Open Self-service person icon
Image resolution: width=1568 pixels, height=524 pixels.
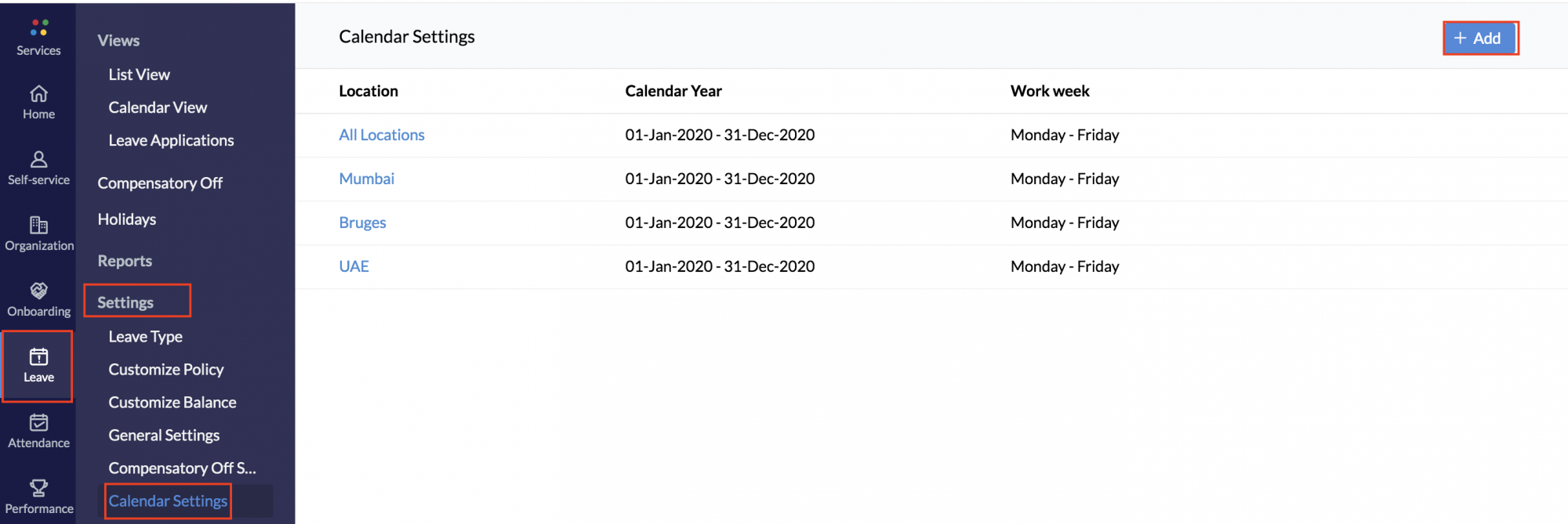pos(38,159)
